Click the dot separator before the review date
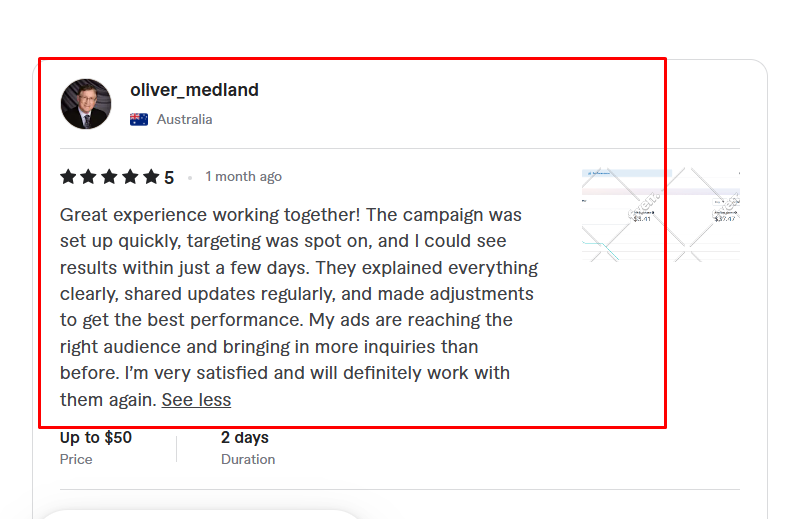805x519 pixels. pyautogui.click(x=190, y=178)
